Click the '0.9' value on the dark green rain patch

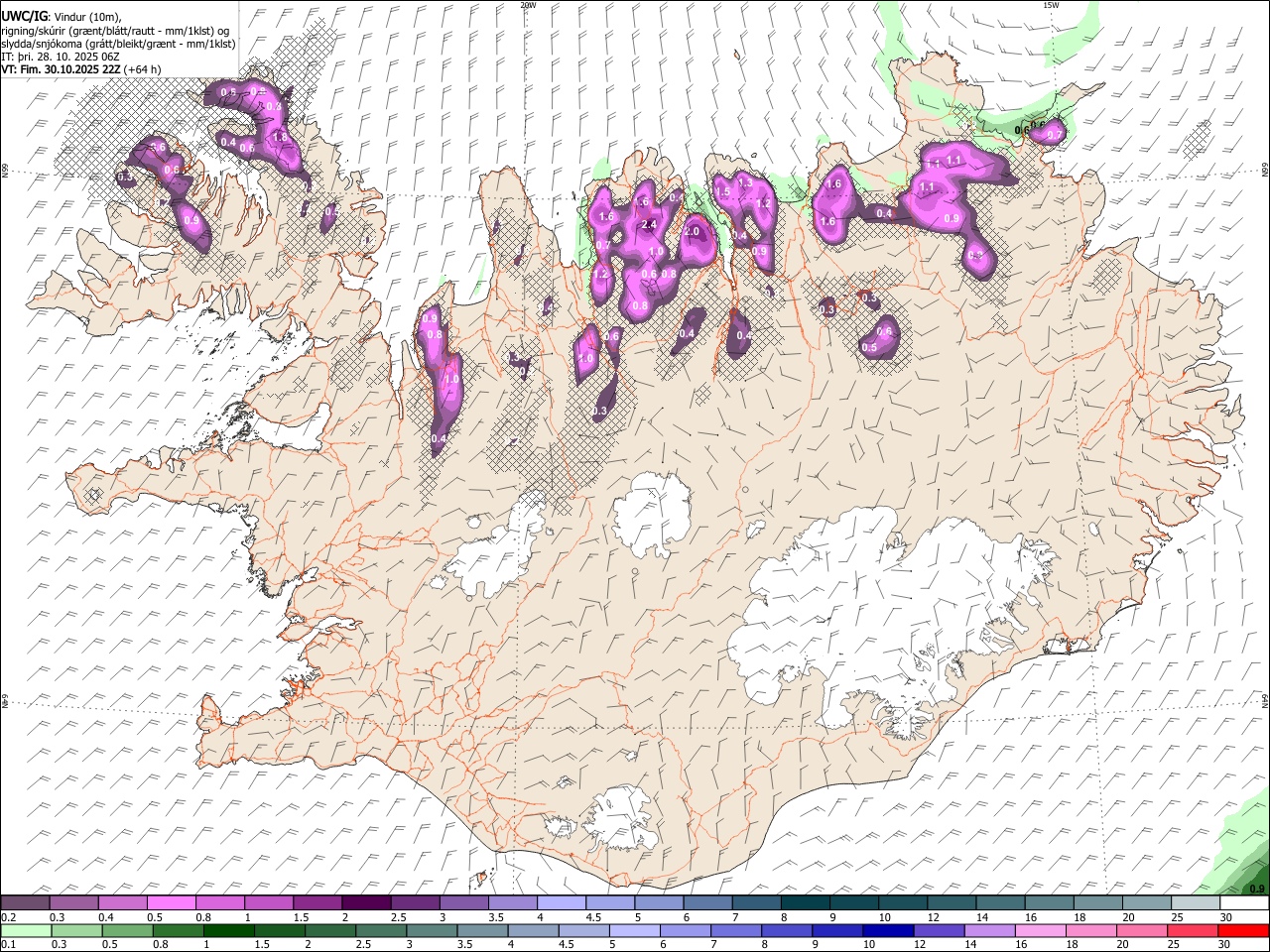coord(1257,888)
